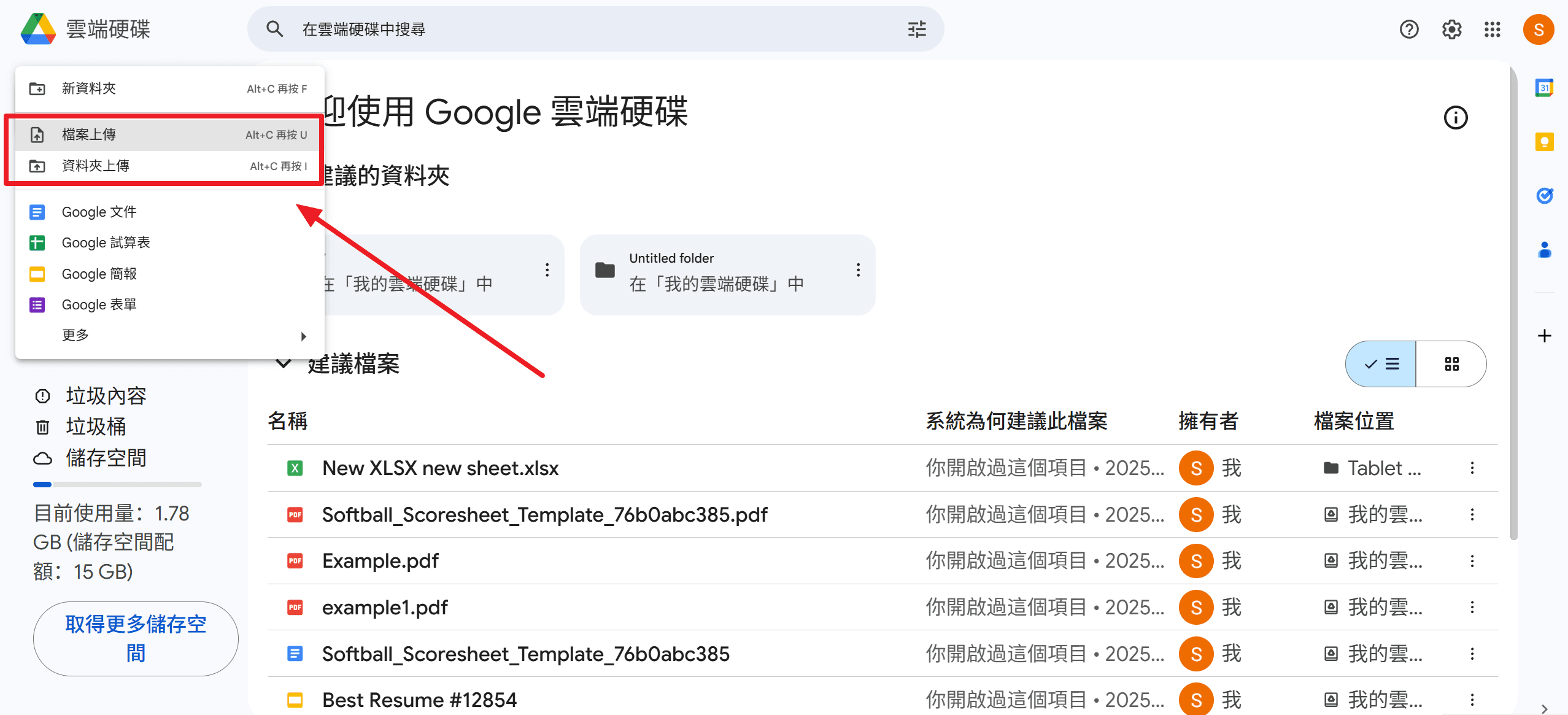Create a new Google 試算表
This screenshot has height=715, width=1568.
coord(169,243)
